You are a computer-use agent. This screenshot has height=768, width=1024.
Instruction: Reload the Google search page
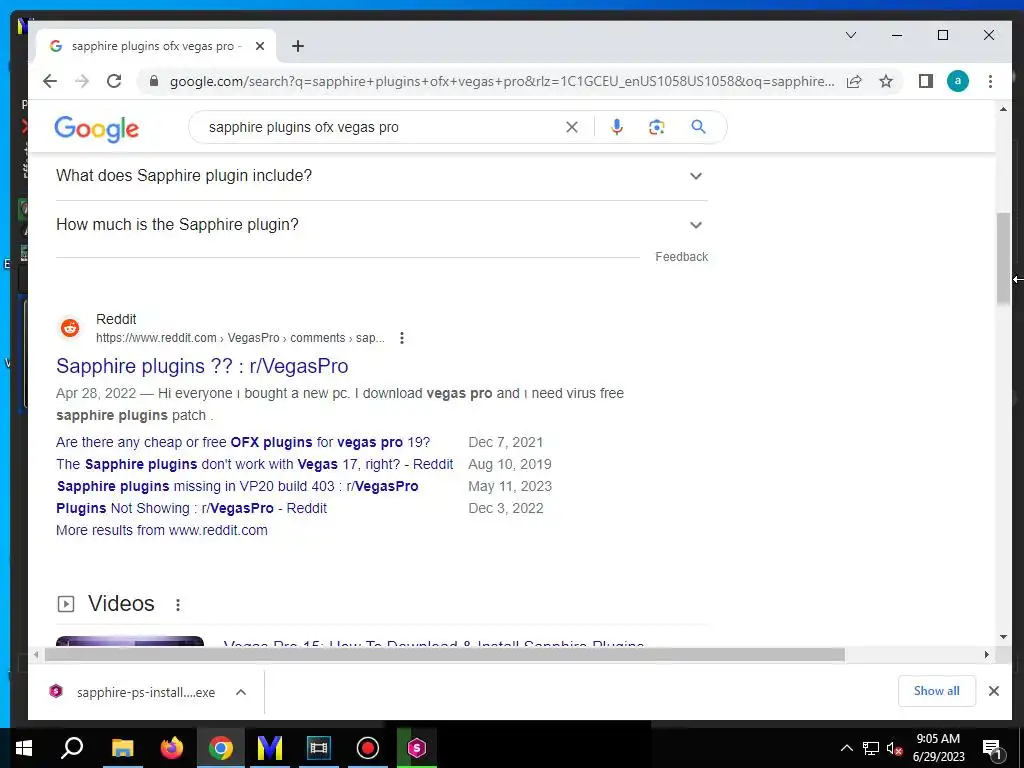click(x=114, y=81)
